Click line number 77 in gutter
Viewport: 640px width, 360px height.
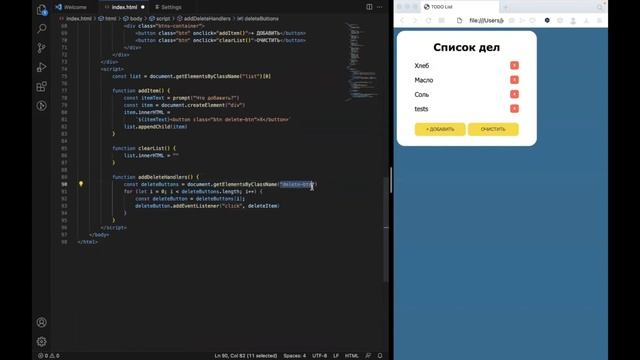tap(64, 91)
